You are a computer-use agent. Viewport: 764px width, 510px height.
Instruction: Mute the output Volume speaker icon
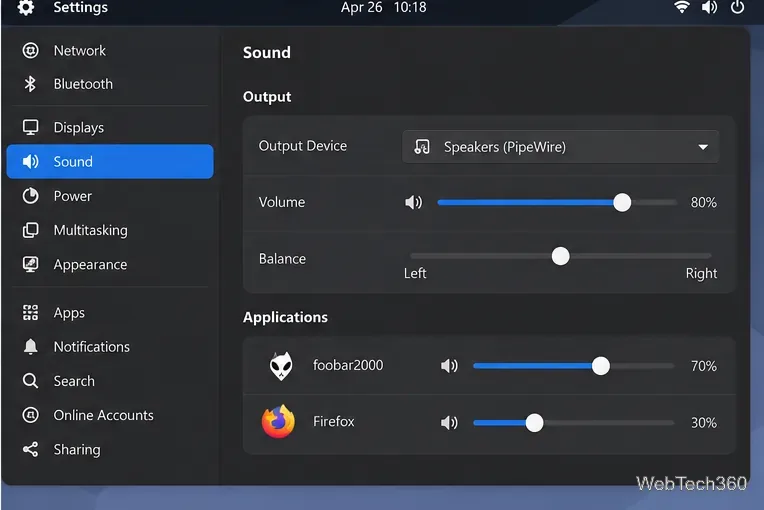[x=413, y=202]
